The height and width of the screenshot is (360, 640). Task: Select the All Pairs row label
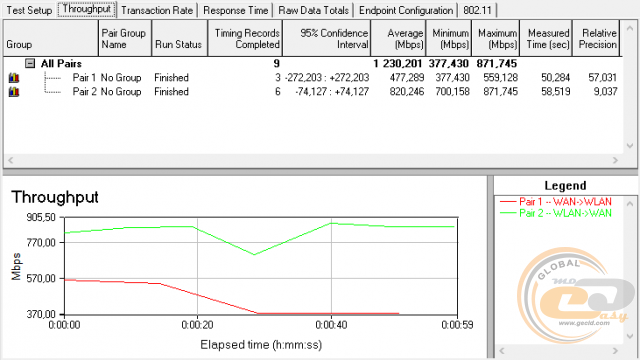click(x=61, y=64)
